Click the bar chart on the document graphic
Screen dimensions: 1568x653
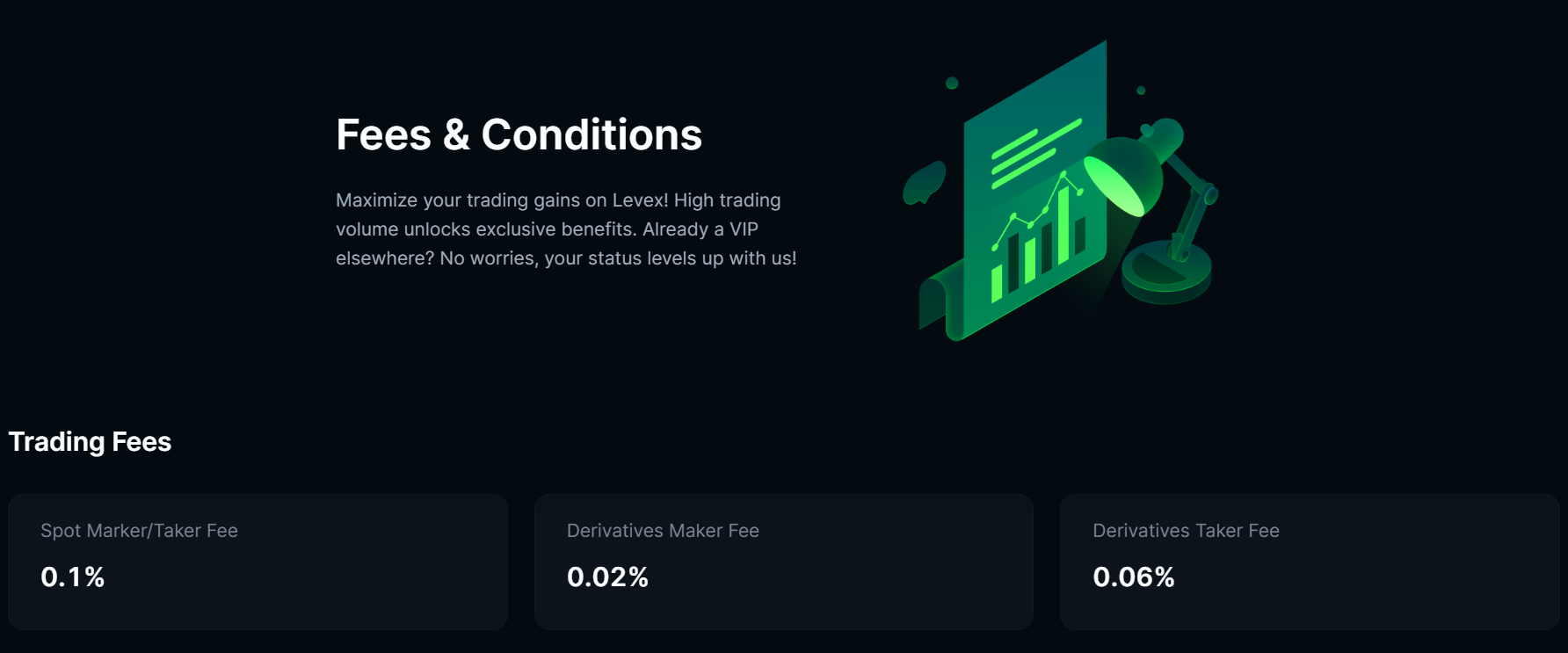tap(1039, 237)
